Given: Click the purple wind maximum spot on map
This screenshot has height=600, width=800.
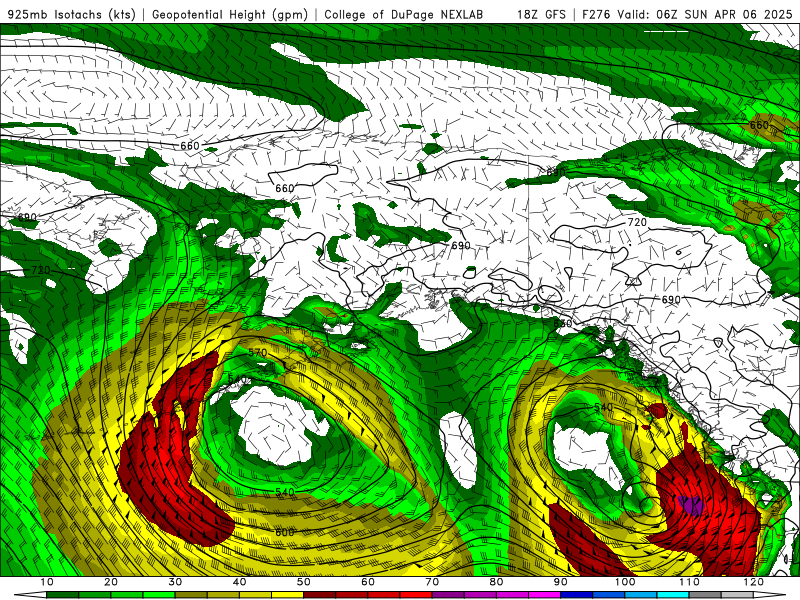Looking at the screenshot, I should click(x=691, y=505).
